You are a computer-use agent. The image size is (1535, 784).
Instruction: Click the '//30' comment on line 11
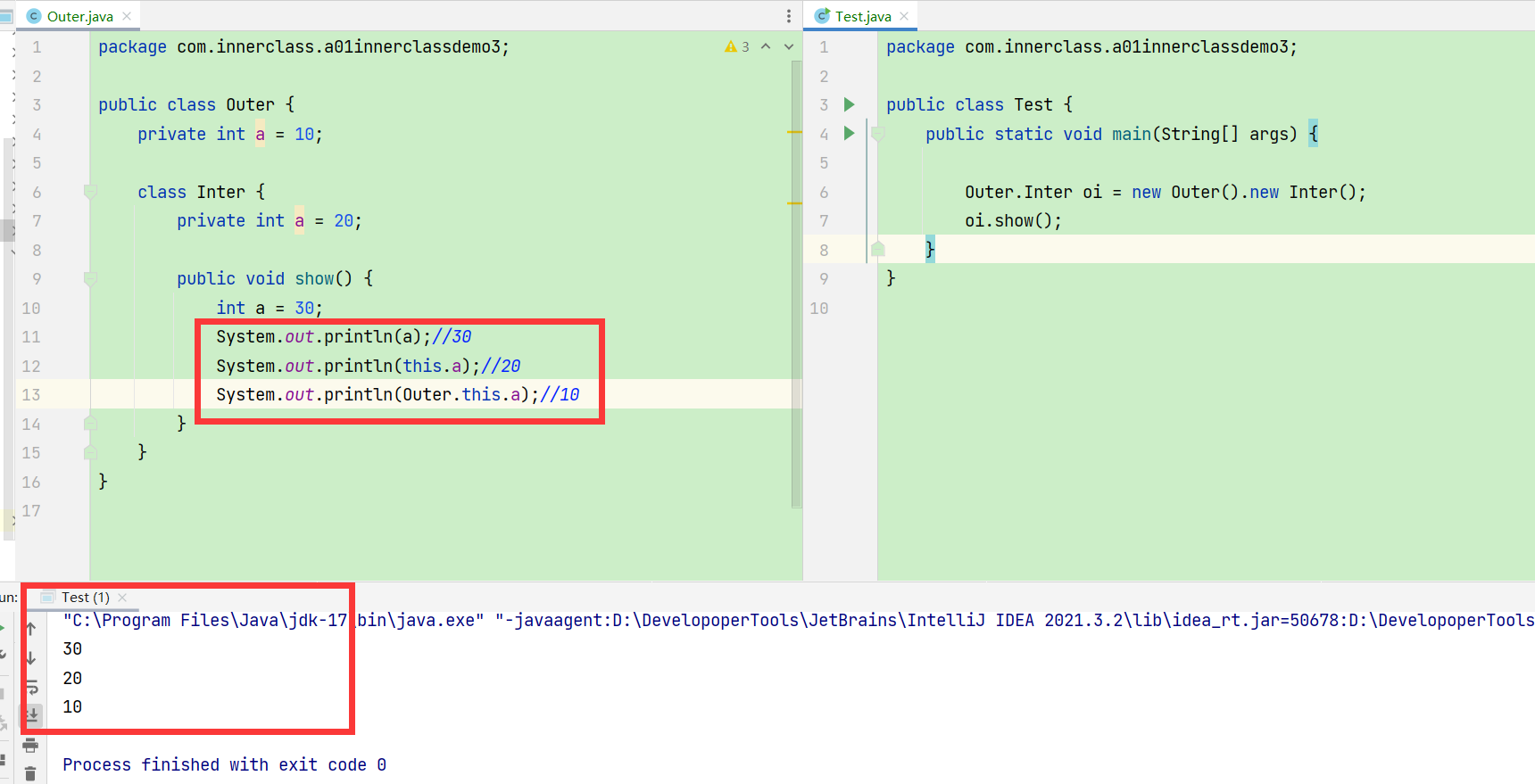tap(452, 336)
